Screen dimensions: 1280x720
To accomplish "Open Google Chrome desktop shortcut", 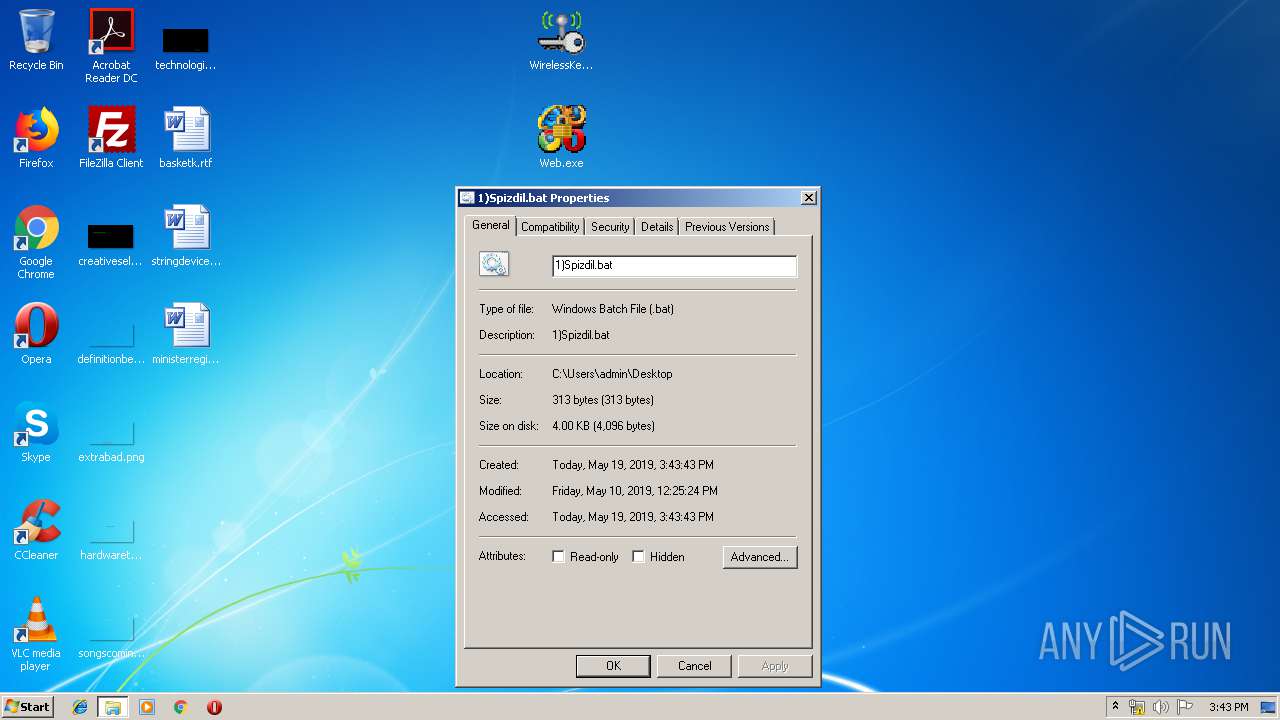I will coord(36,242).
